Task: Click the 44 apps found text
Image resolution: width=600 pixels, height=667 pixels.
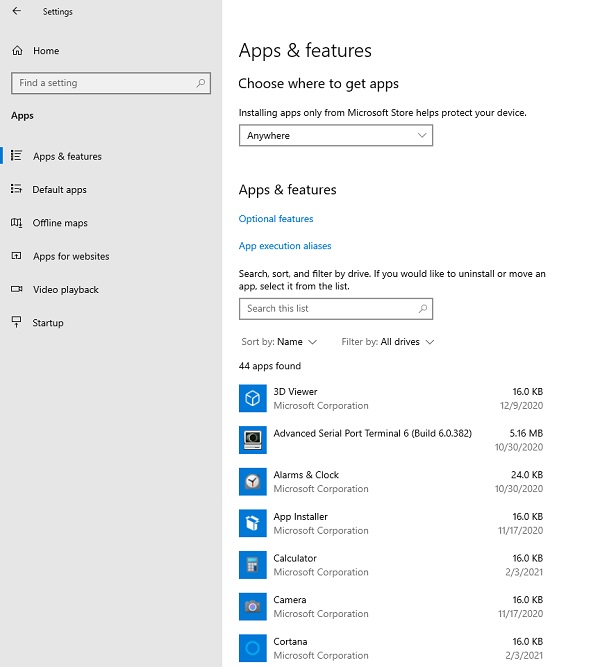Action: 270,366
